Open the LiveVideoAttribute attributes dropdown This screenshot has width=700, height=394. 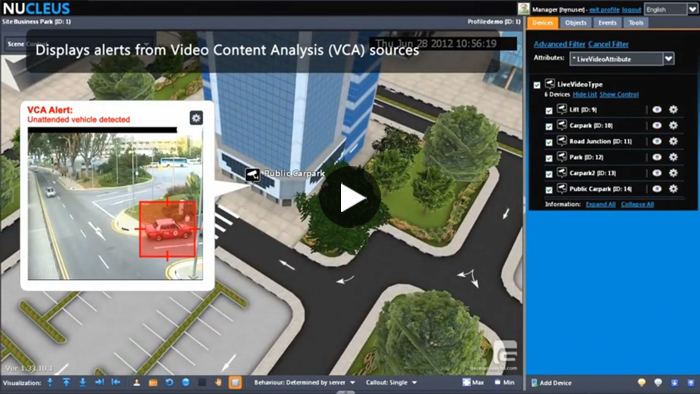[x=668, y=58]
